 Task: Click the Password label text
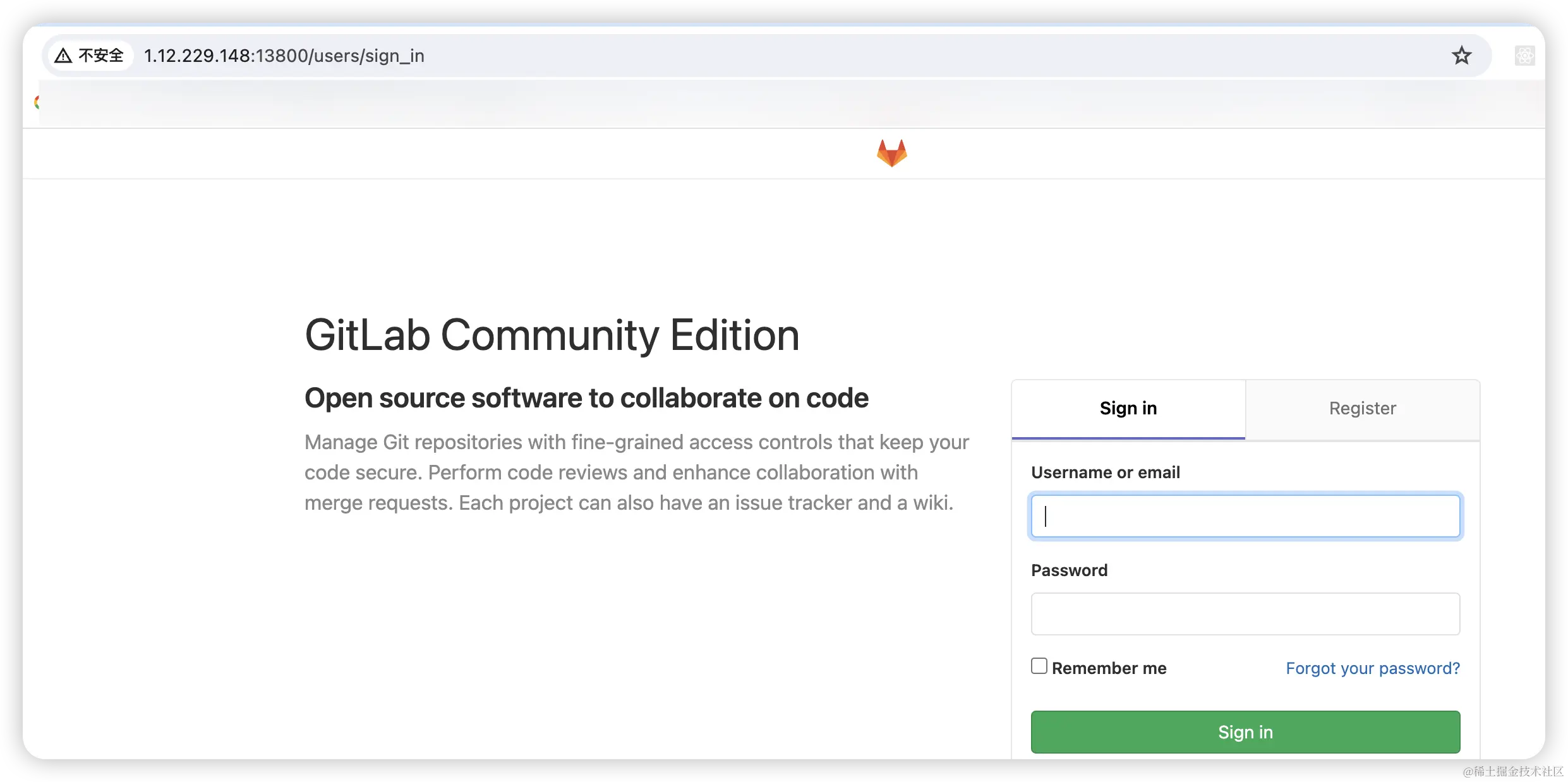pyautogui.click(x=1069, y=570)
